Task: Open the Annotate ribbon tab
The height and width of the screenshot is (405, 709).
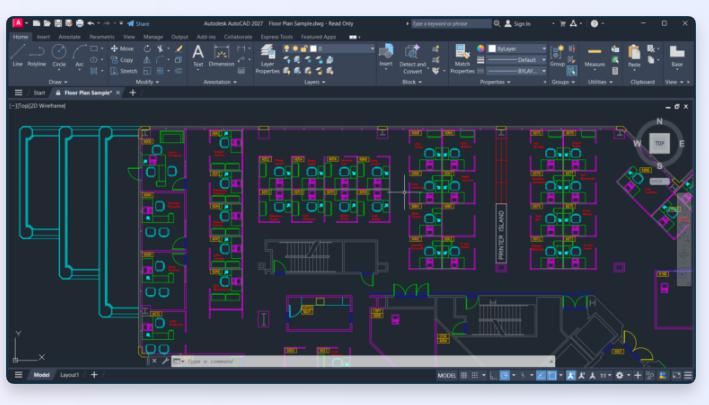Action: [69, 37]
